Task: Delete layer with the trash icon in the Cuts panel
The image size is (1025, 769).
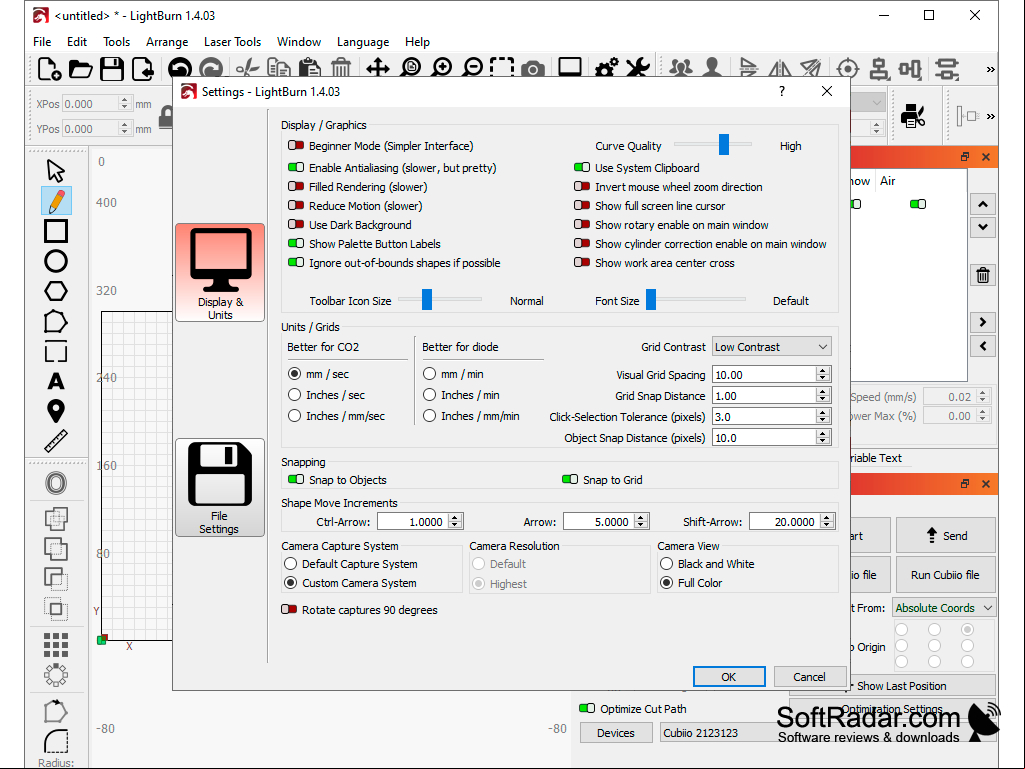Action: [x=983, y=275]
